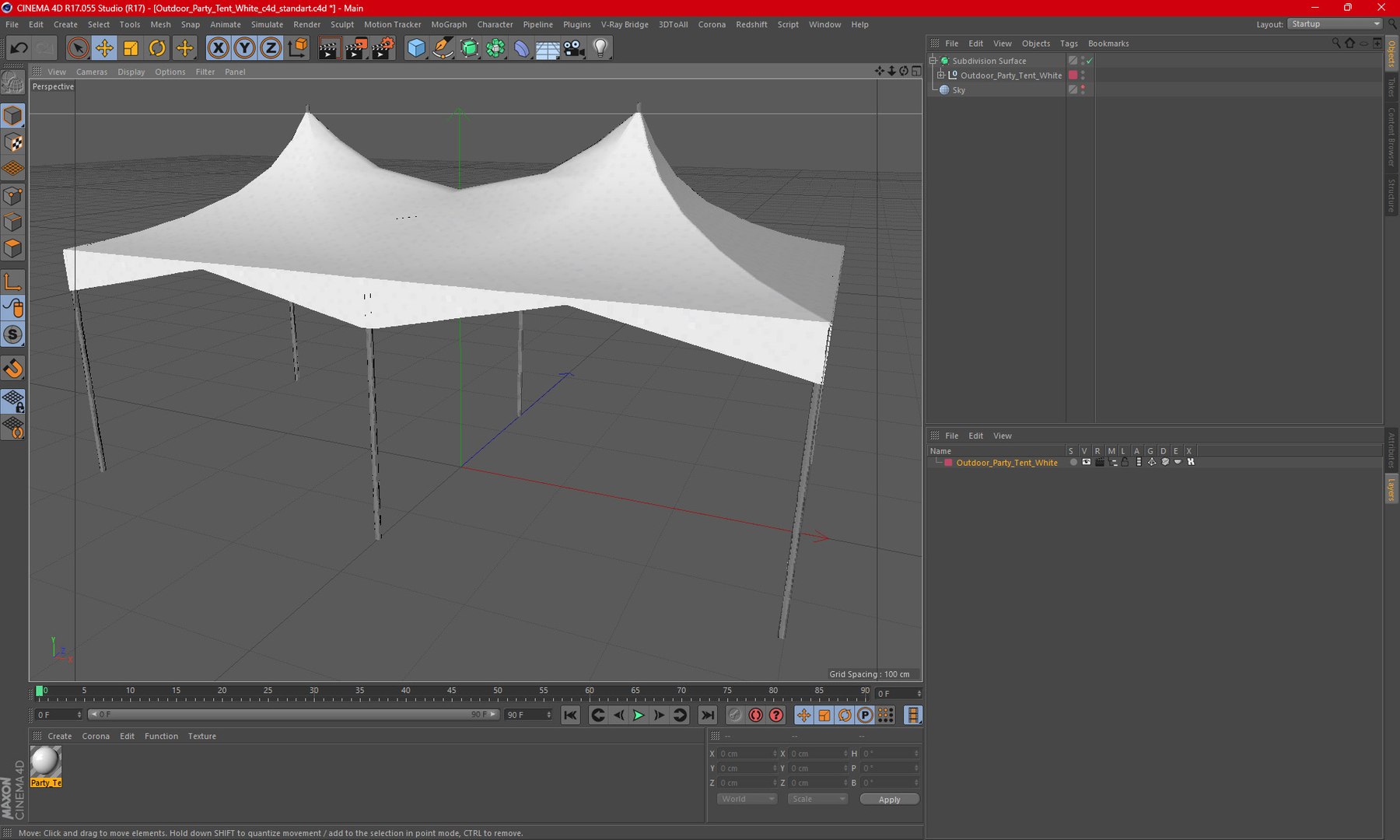Open the Deformer objects icon
This screenshot has width=1400, height=840.
pos(521,48)
